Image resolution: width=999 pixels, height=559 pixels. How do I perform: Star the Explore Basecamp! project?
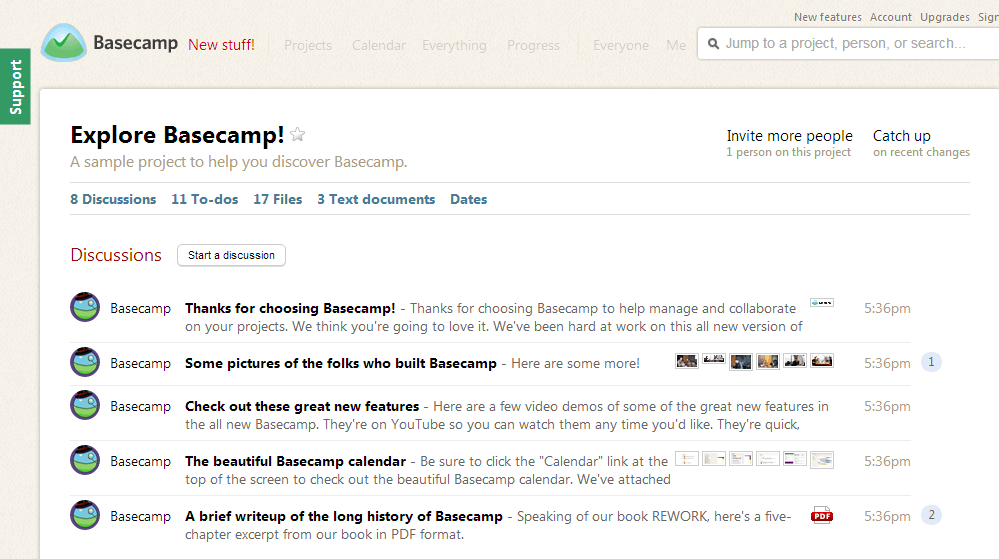click(298, 136)
